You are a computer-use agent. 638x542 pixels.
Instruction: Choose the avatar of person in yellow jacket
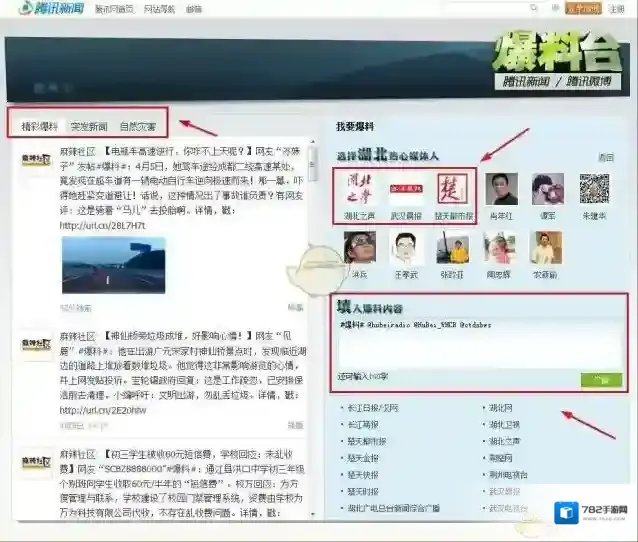(452, 247)
